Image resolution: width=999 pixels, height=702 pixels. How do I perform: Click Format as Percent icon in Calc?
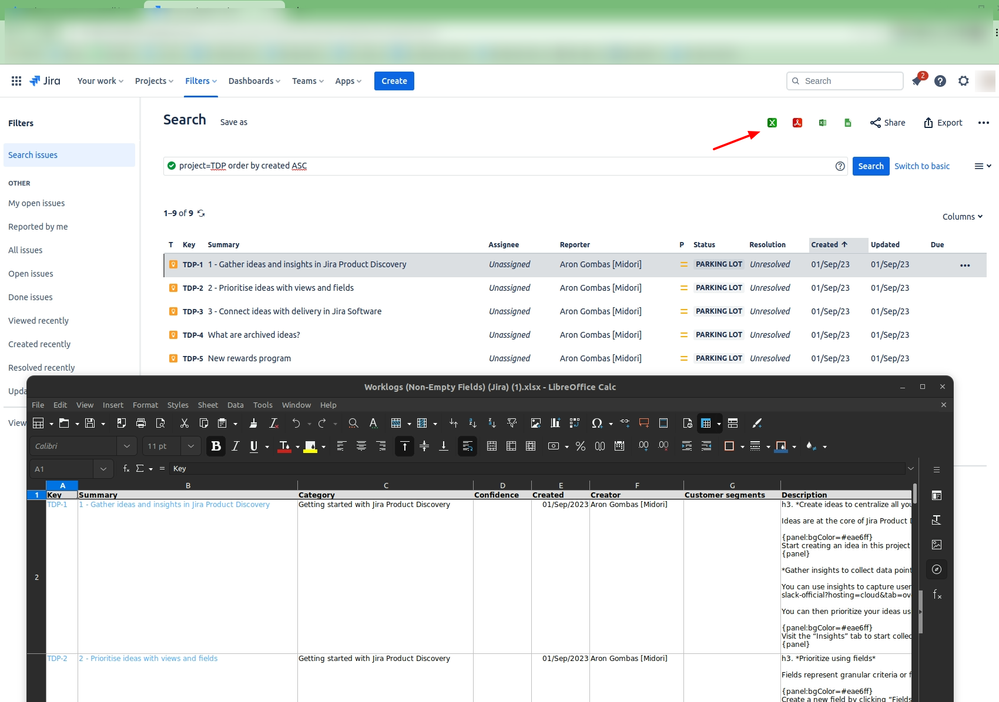580,446
